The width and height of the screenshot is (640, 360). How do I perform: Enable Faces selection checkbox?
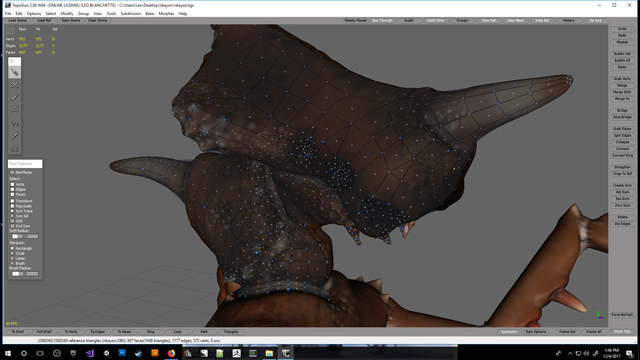pos(12,194)
